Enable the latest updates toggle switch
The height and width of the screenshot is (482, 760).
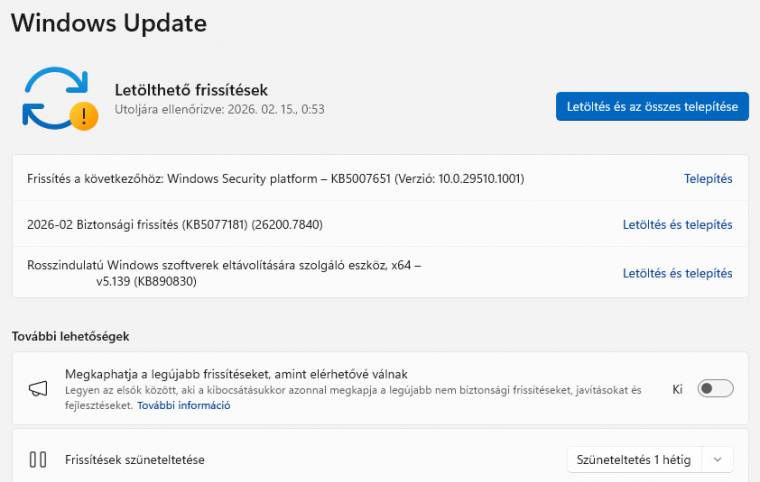point(715,388)
